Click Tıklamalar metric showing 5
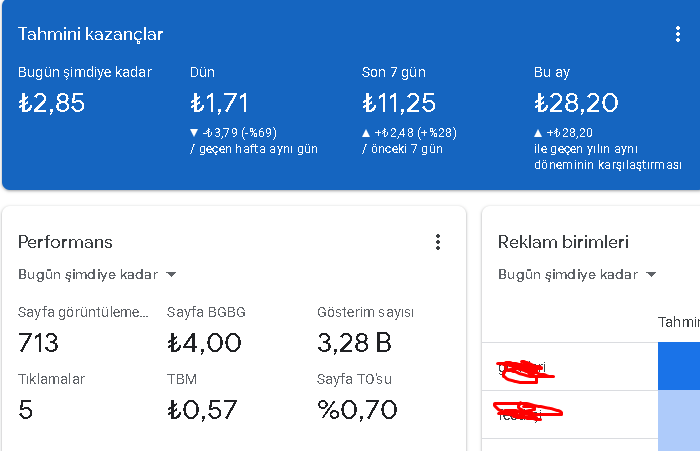Screen dimensions: 700x451 pos(25,409)
